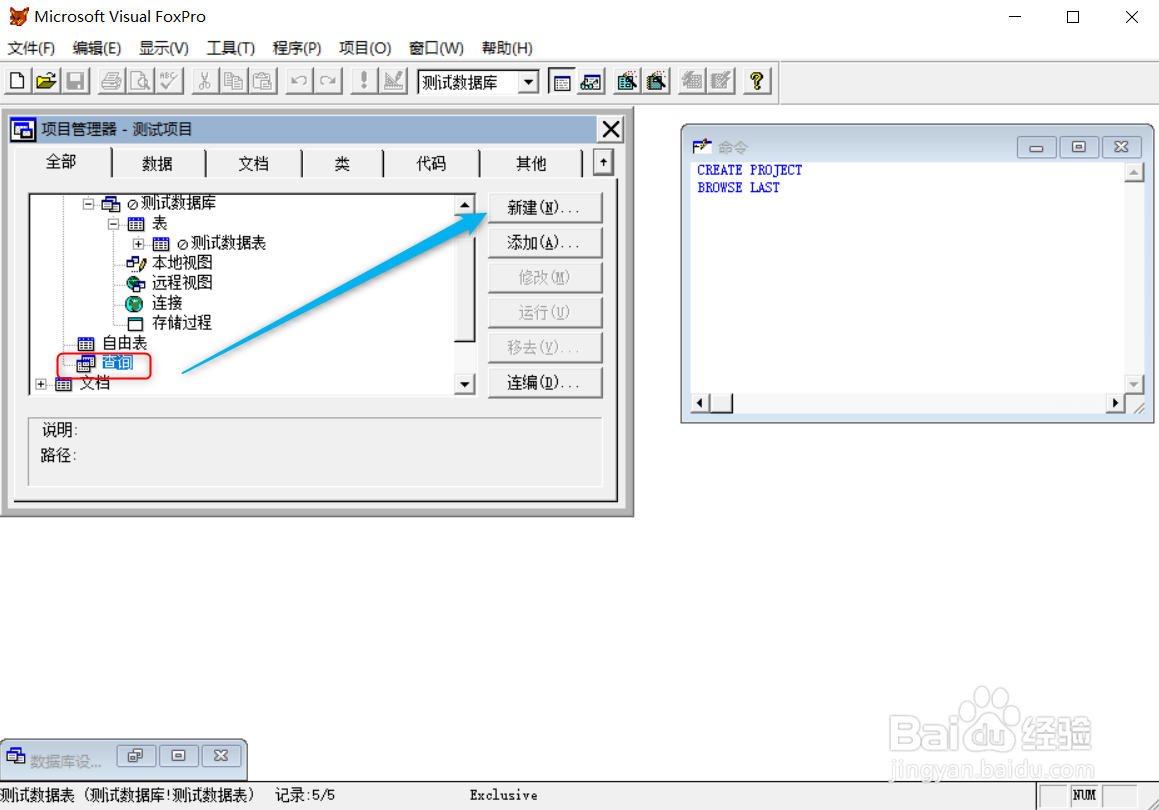The image size is (1159, 810).
Task: Switch to the 代码 tab
Action: coord(431,163)
